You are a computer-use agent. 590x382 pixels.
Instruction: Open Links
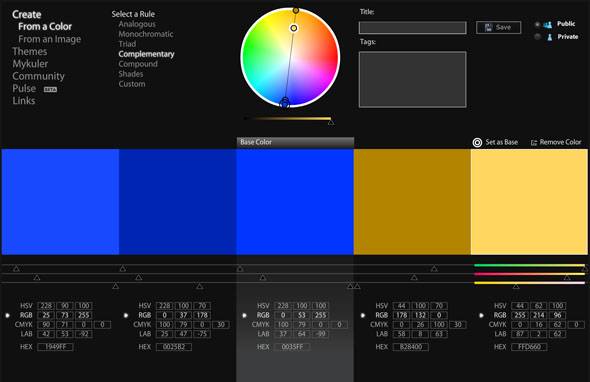pyautogui.click(x=24, y=101)
